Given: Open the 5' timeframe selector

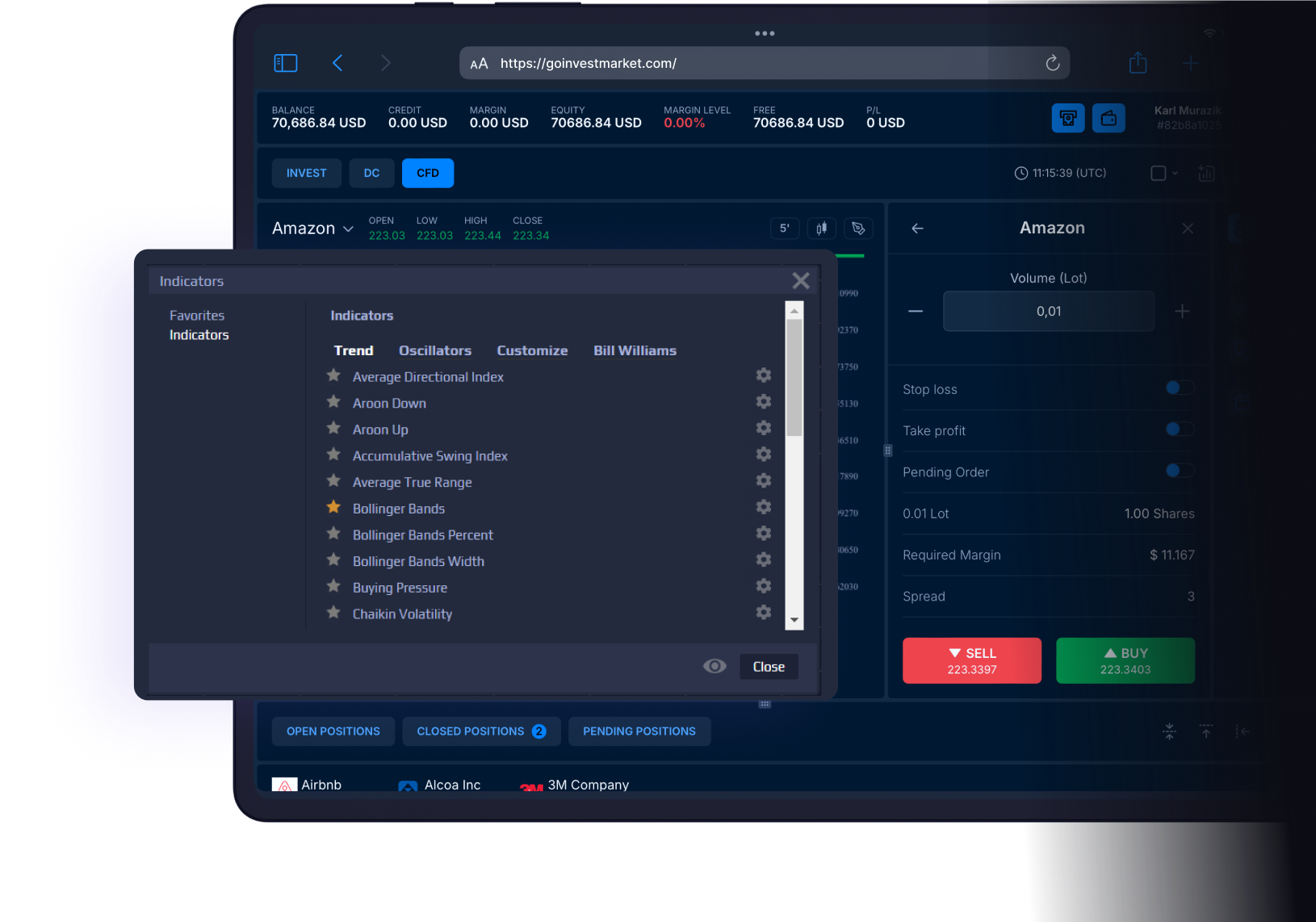Looking at the screenshot, I should coord(785,228).
